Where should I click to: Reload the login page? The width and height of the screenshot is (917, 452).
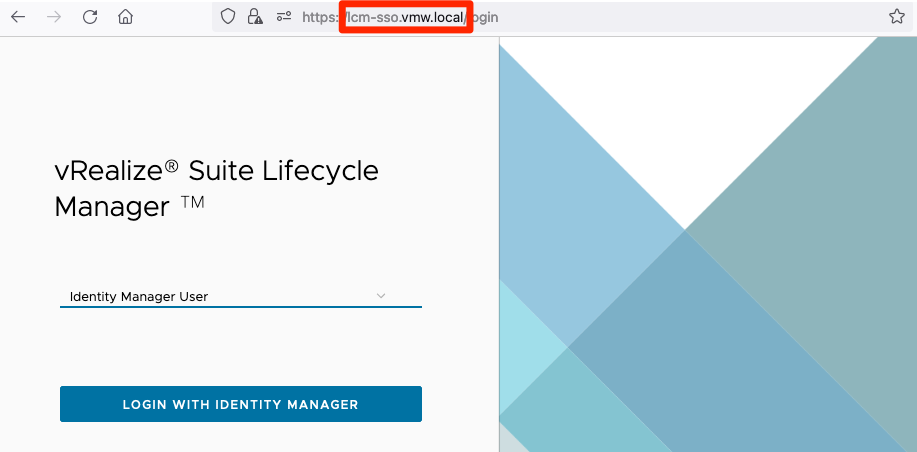click(89, 17)
